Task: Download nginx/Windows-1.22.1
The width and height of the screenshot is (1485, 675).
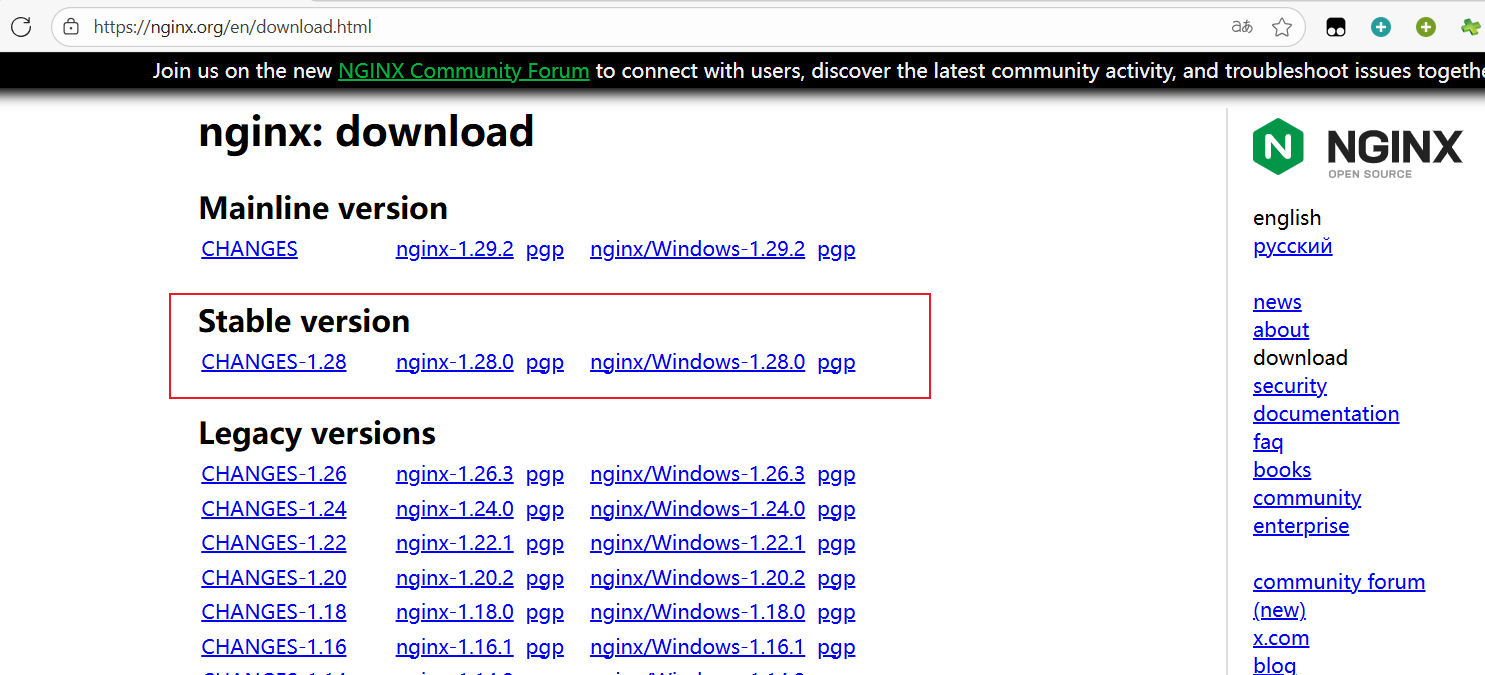Action: pos(697,543)
